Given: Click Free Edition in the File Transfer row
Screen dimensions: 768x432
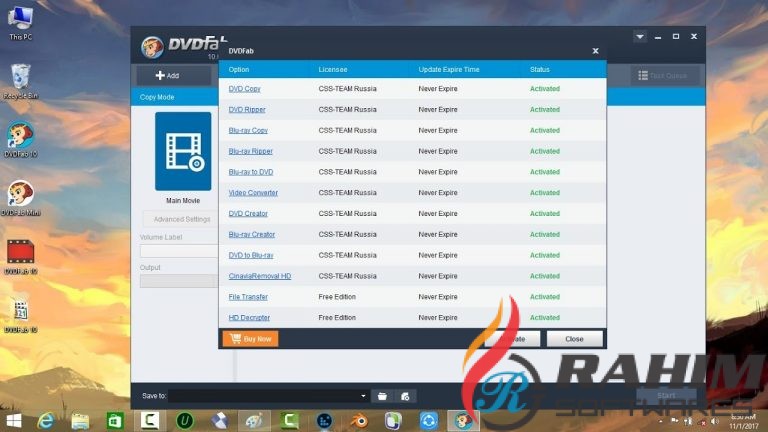Looking at the screenshot, I should point(337,297).
